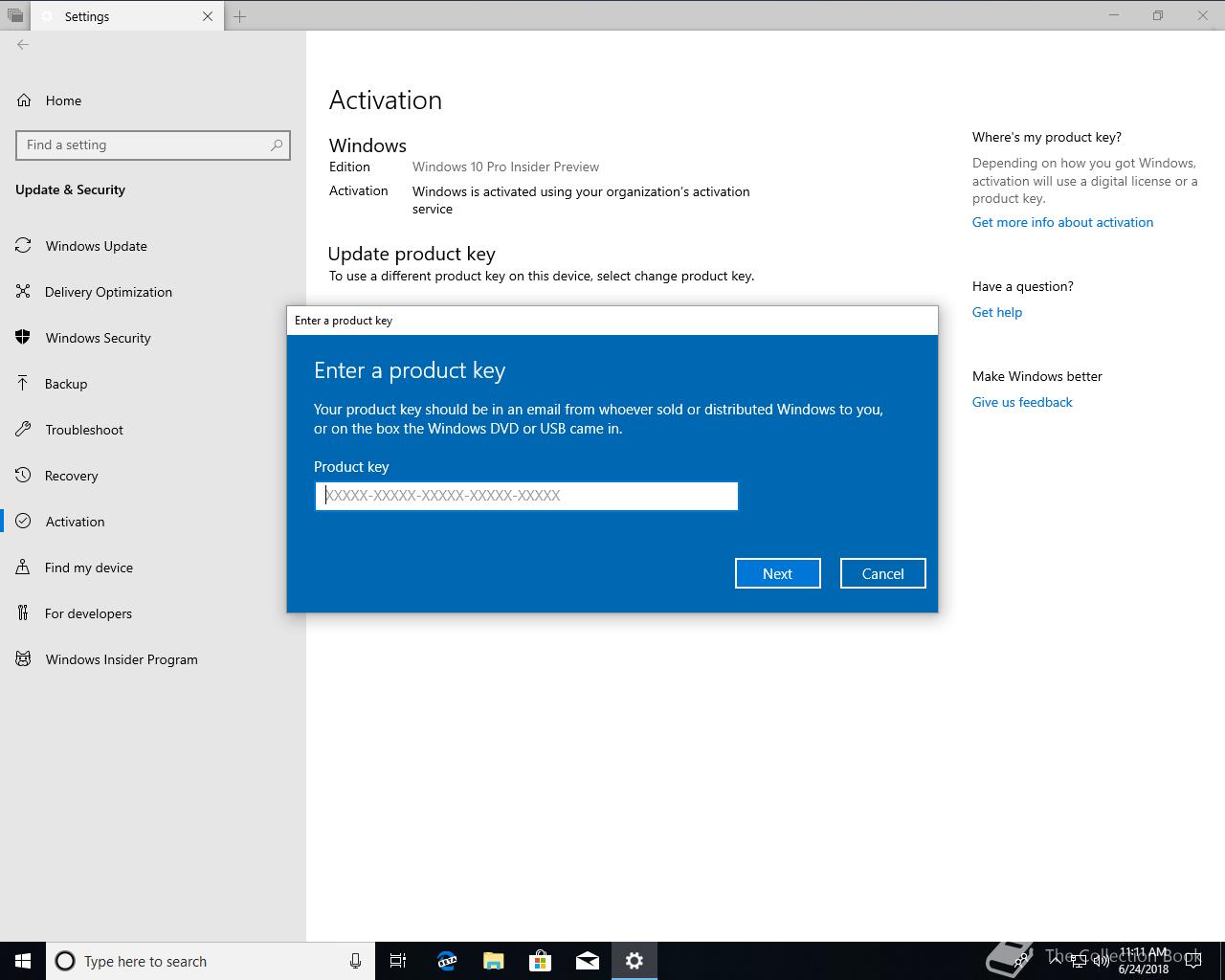Cancel the Enter a product key dialog
Viewport: 1225px width, 980px height.
coord(882,573)
